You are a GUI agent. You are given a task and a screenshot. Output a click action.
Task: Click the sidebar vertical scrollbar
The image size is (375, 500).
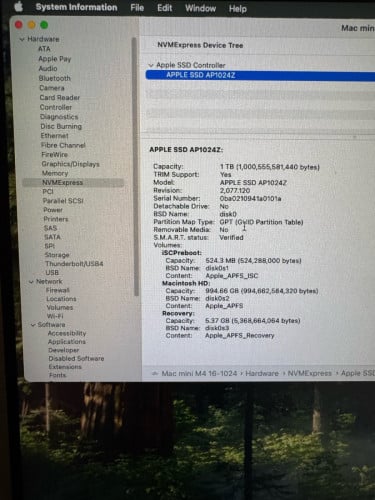point(135,167)
